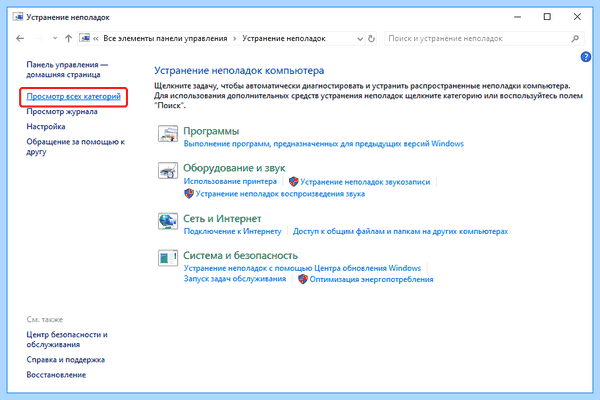Viewport: 600px width, 400px height.
Task: Open the Hardware and Sound category icon
Action: [x=168, y=170]
